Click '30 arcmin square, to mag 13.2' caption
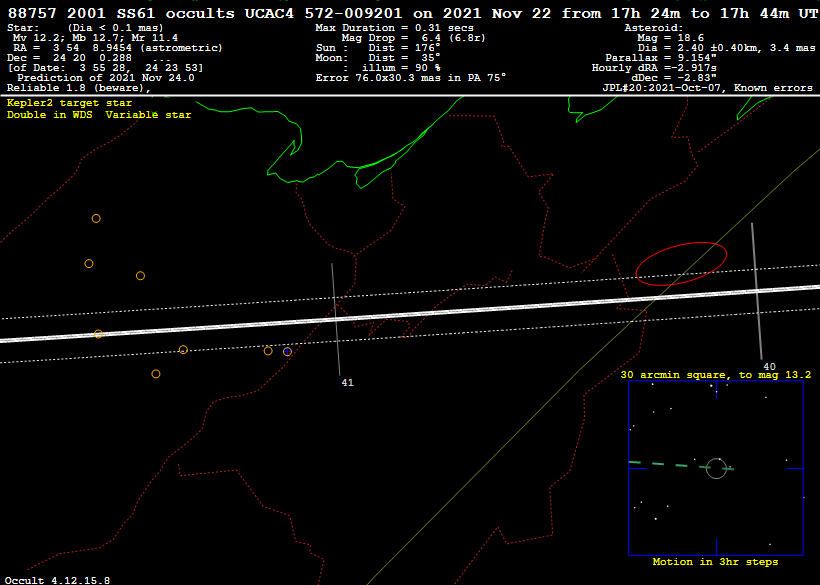This screenshot has width=820, height=585. pos(715,375)
